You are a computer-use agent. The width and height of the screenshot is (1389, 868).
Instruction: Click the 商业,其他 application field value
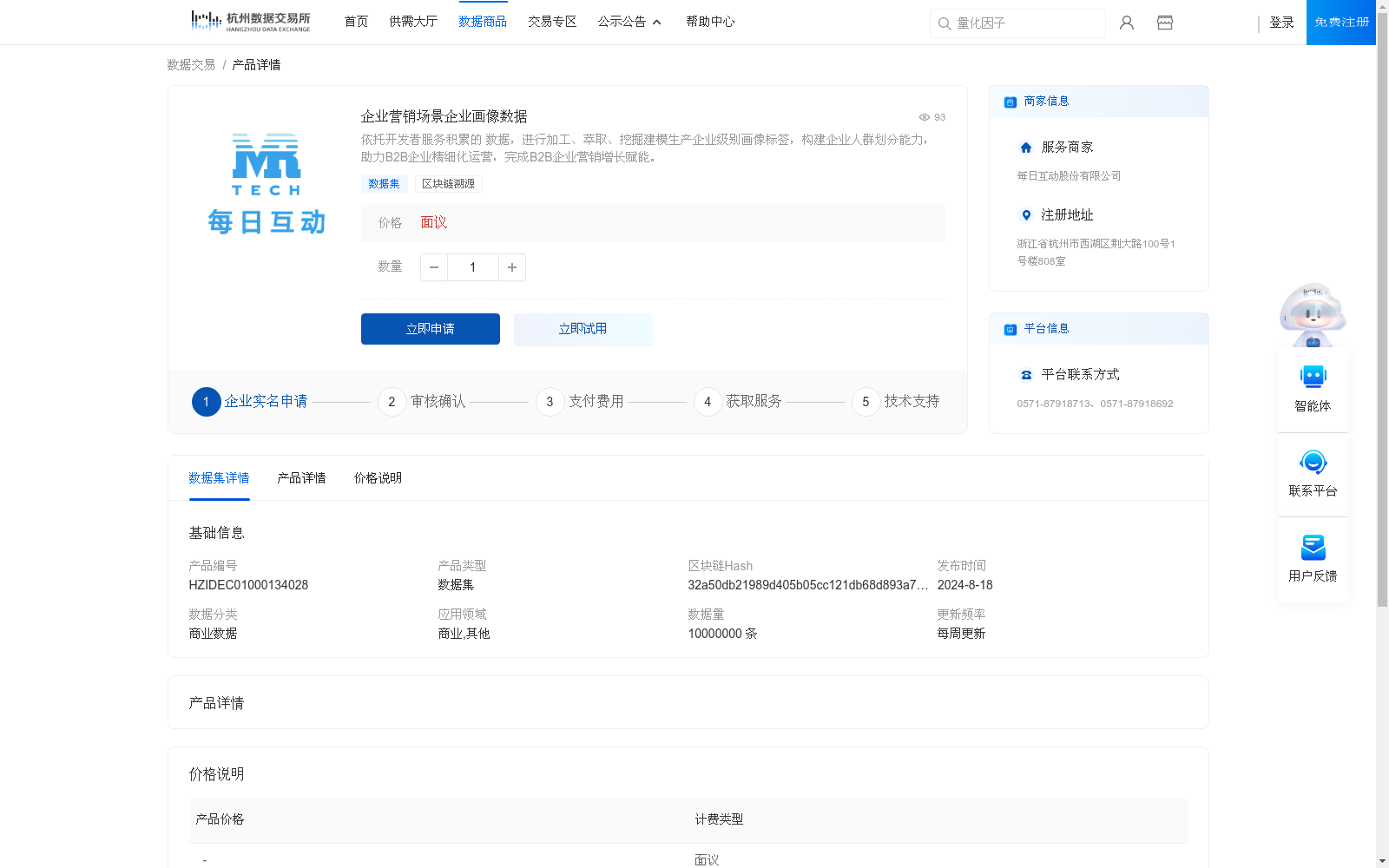click(464, 634)
